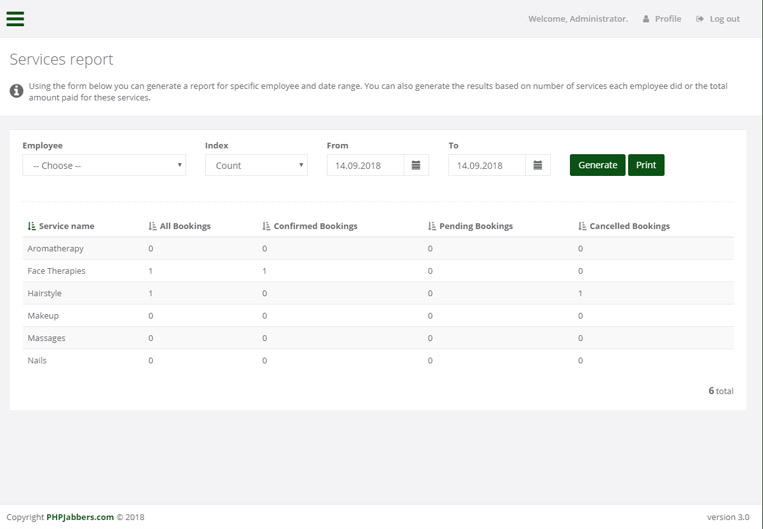
Task: Select the Hairstyle service name
Action: [44, 293]
